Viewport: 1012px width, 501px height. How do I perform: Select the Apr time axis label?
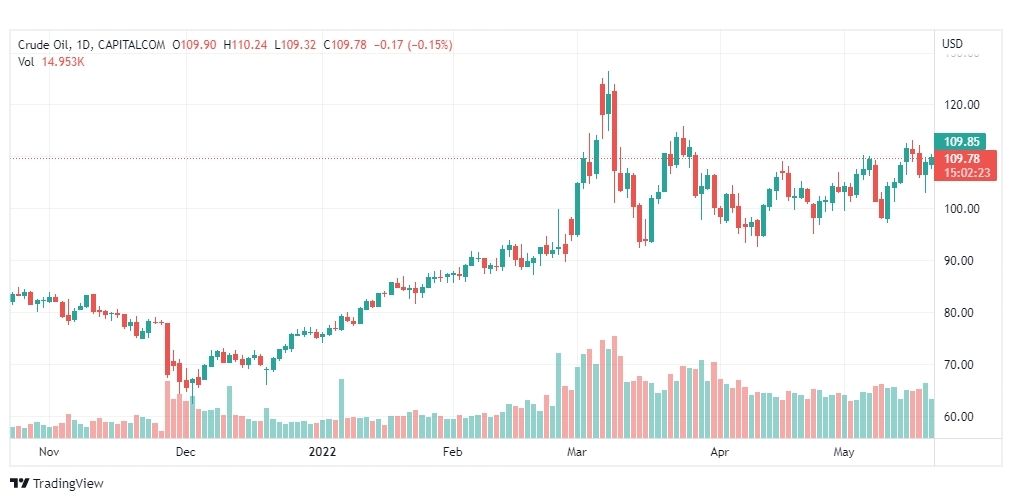(720, 451)
